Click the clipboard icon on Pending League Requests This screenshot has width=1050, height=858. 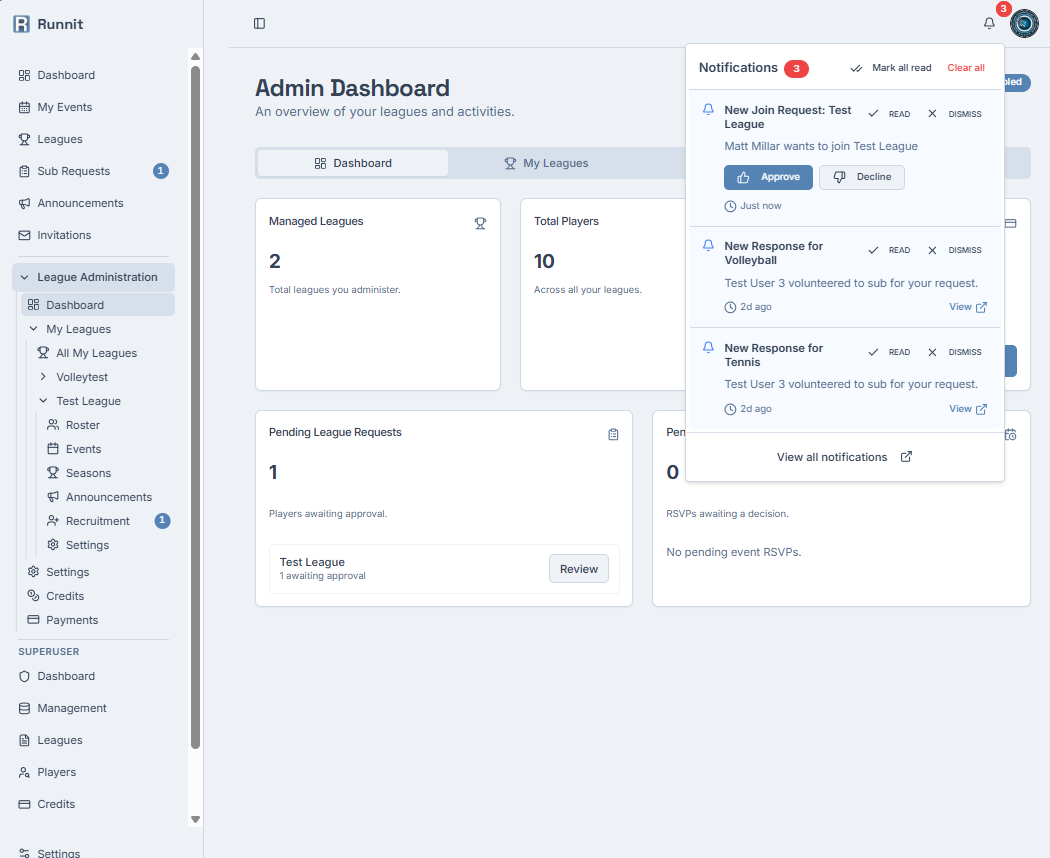pyautogui.click(x=613, y=435)
